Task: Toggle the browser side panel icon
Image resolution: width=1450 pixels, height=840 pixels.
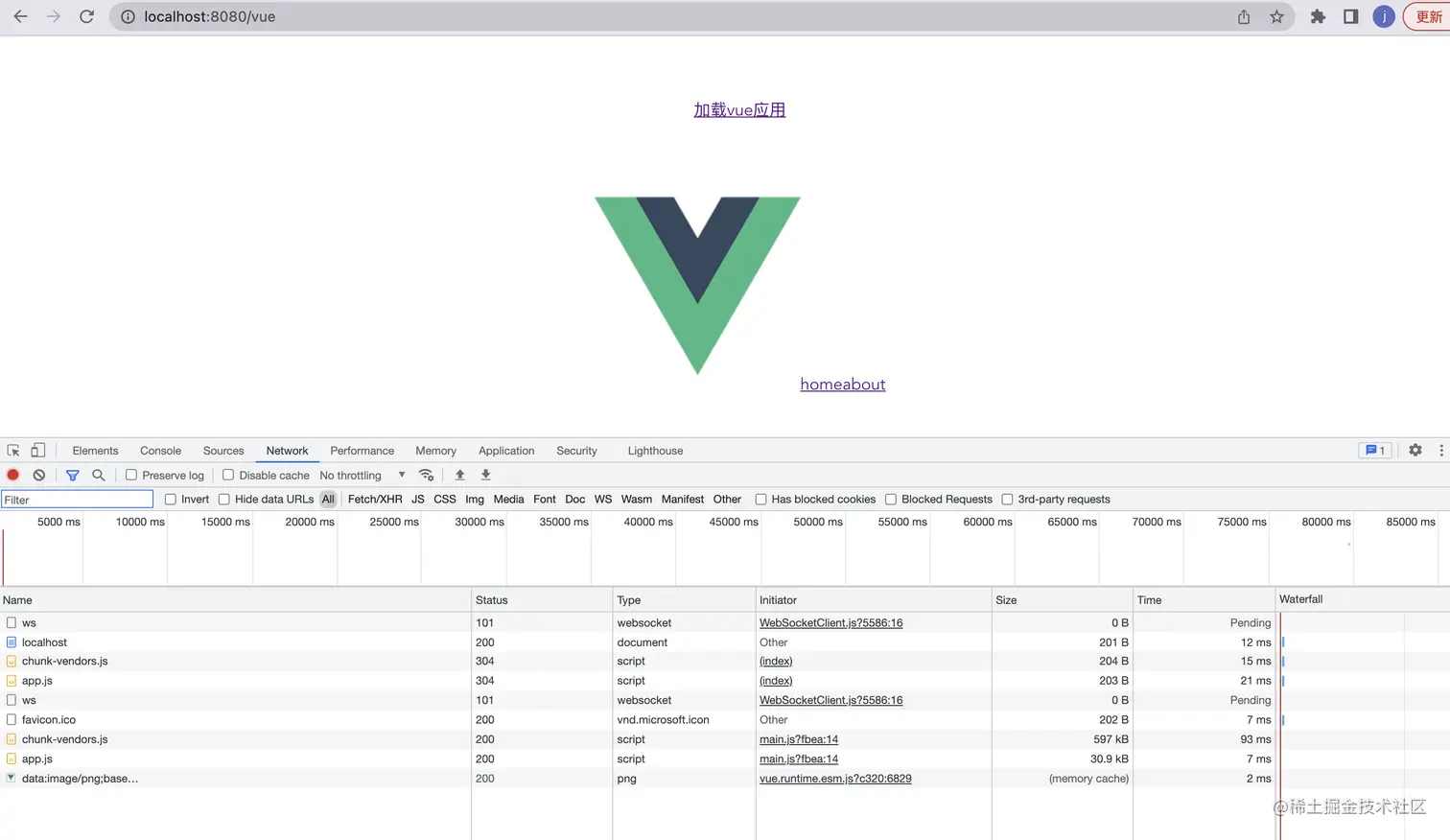Action: coord(1350,16)
